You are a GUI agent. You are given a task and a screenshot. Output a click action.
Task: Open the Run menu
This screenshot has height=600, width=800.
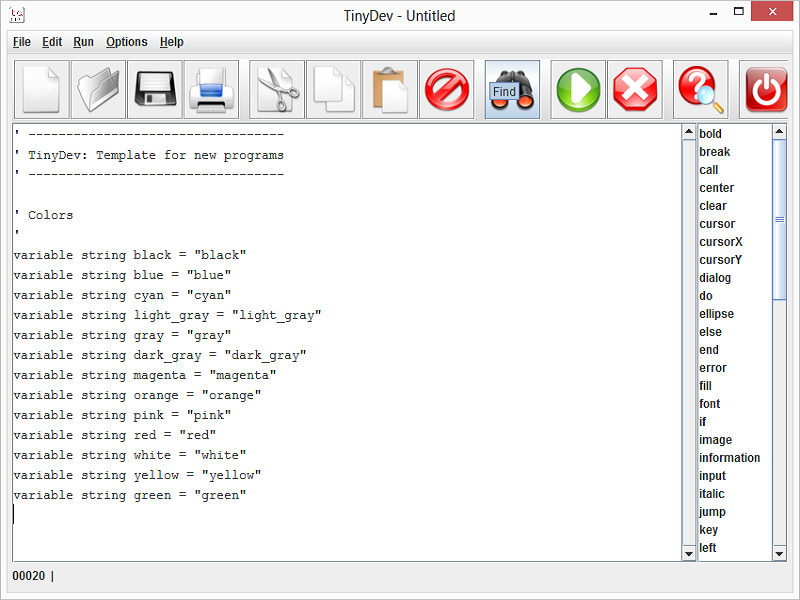(84, 42)
